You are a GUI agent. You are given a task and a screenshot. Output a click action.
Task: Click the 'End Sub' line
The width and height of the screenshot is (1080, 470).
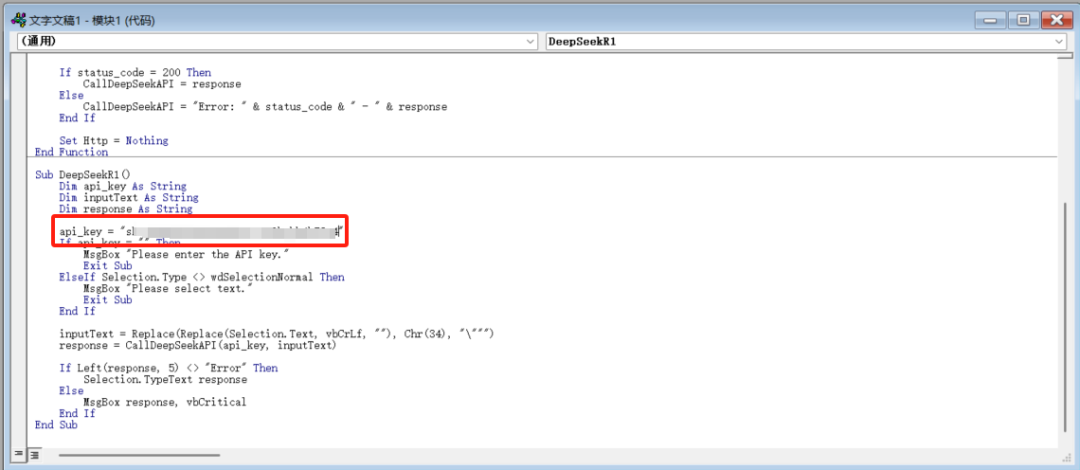pos(56,425)
